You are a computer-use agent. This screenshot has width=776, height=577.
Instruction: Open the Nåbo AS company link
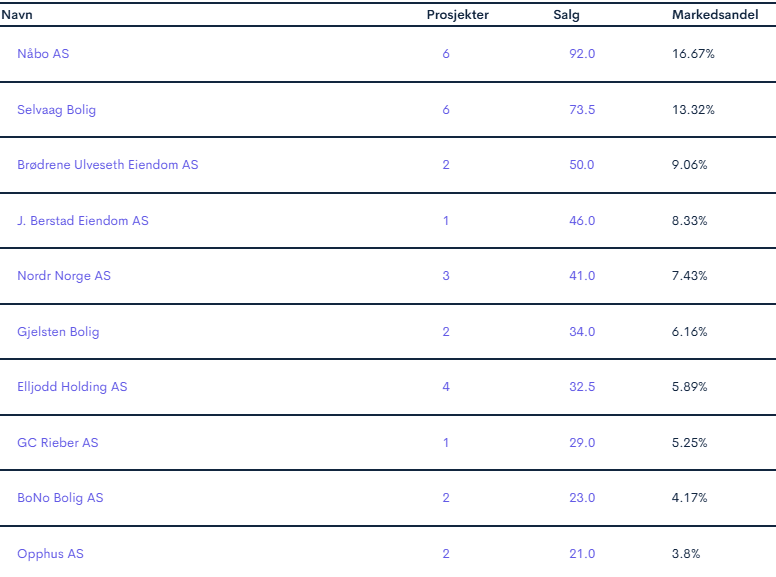[43, 53]
